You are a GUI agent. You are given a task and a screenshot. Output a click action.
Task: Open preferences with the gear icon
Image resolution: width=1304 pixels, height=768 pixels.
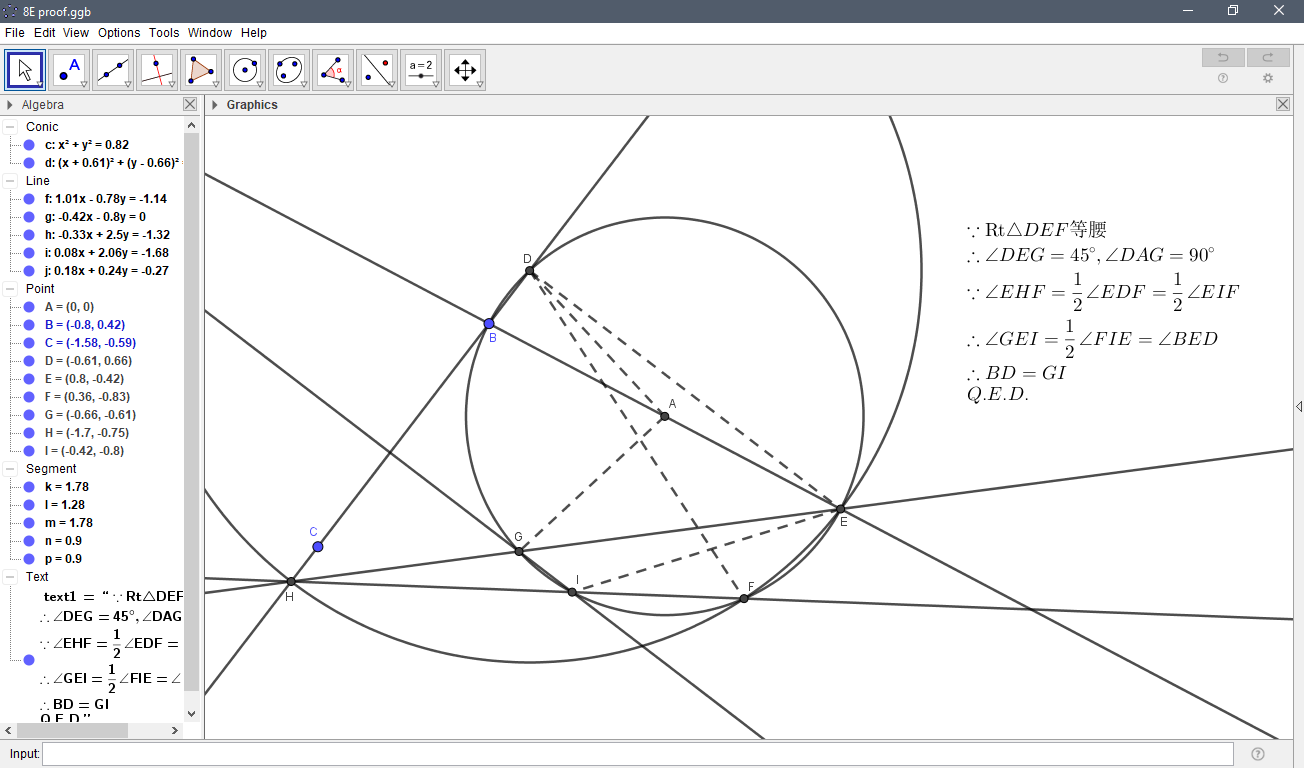coord(1268,78)
